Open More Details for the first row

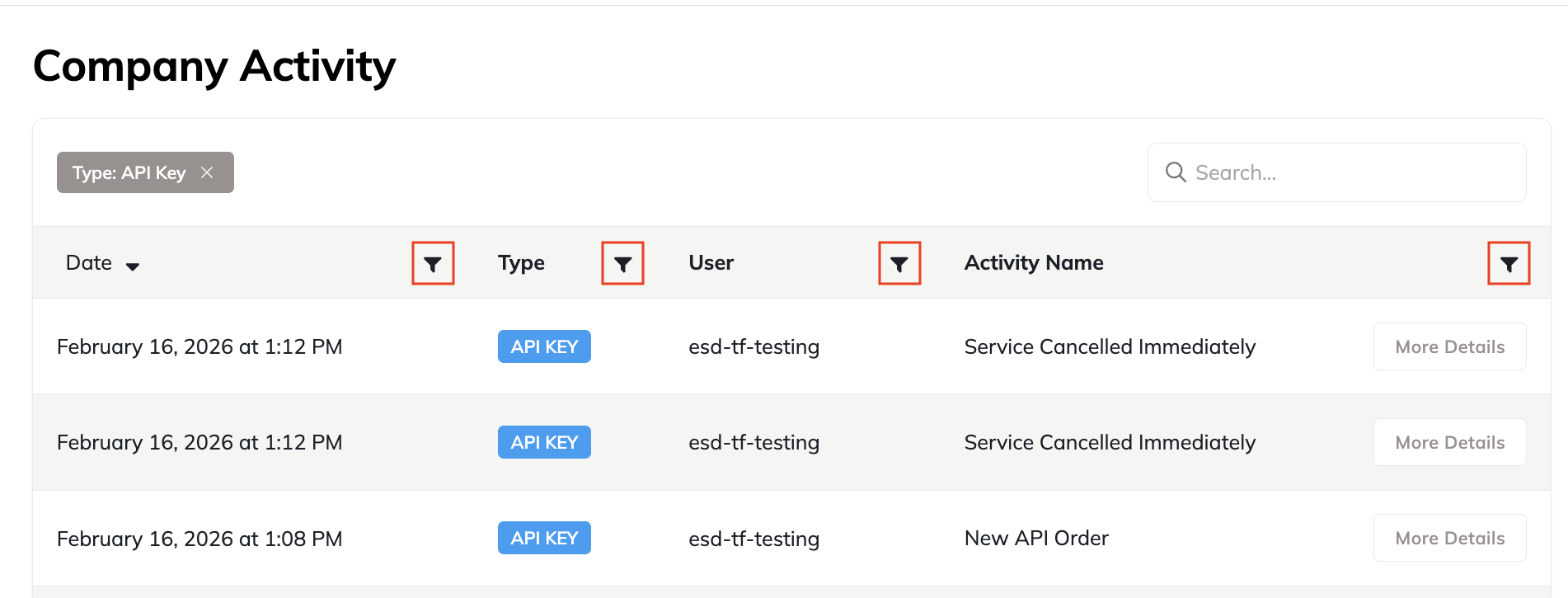[x=1448, y=346]
